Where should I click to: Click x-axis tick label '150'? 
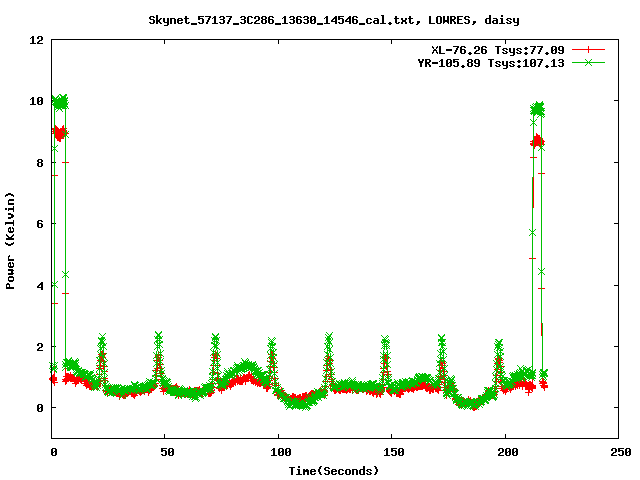click(x=394, y=452)
